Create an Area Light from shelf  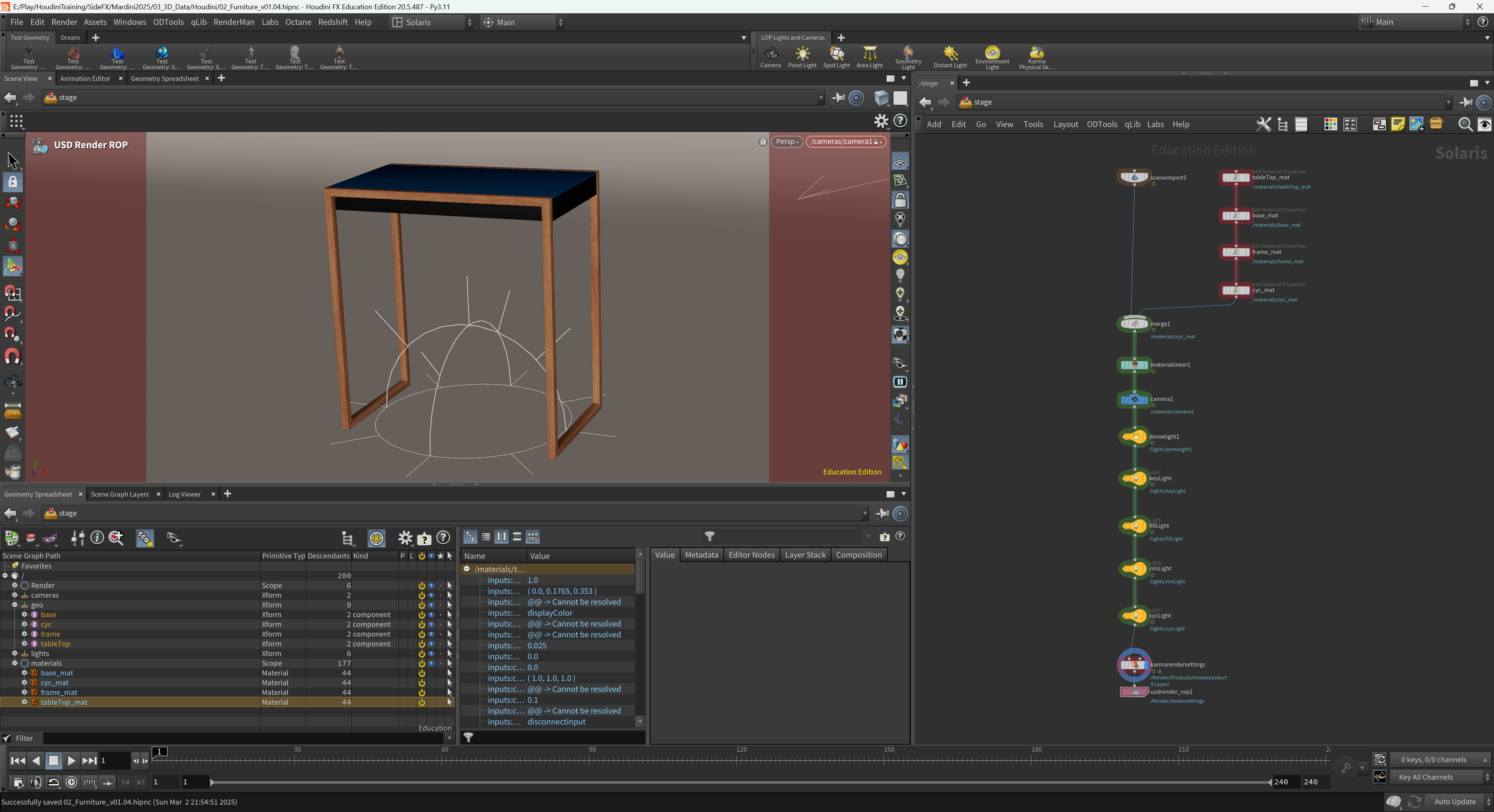[x=870, y=58]
